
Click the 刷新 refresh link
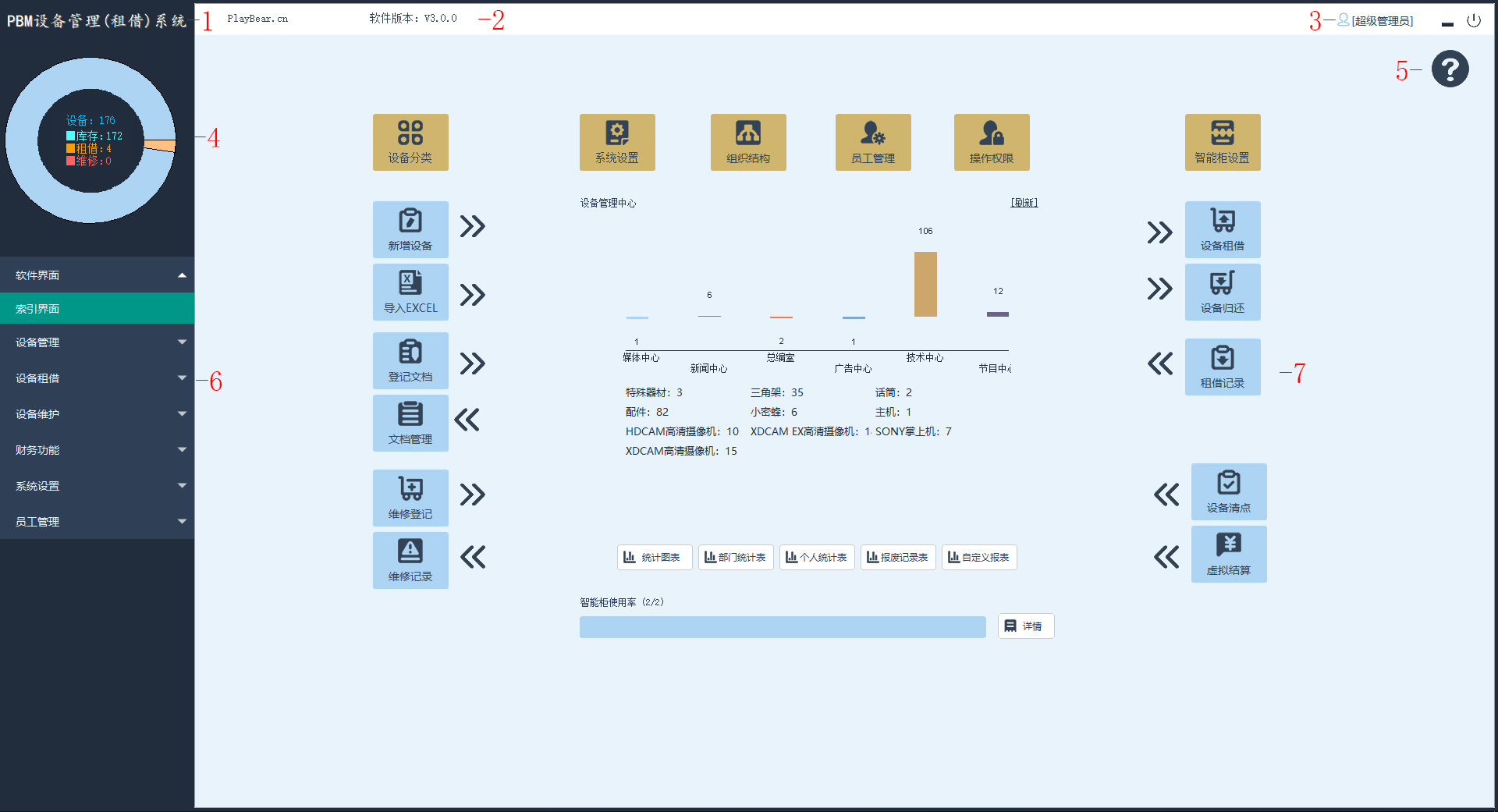click(1024, 203)
